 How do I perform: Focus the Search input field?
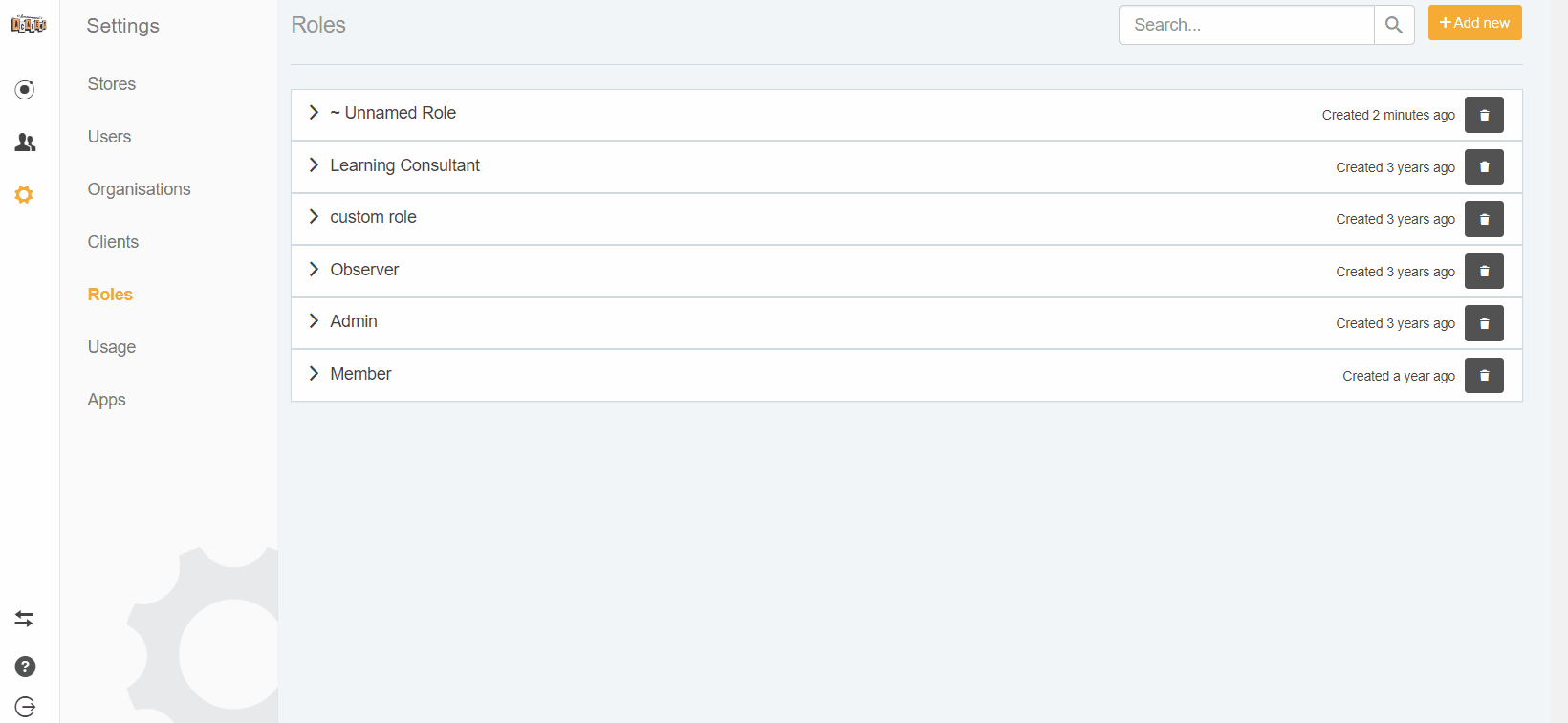pos(1247,25)
